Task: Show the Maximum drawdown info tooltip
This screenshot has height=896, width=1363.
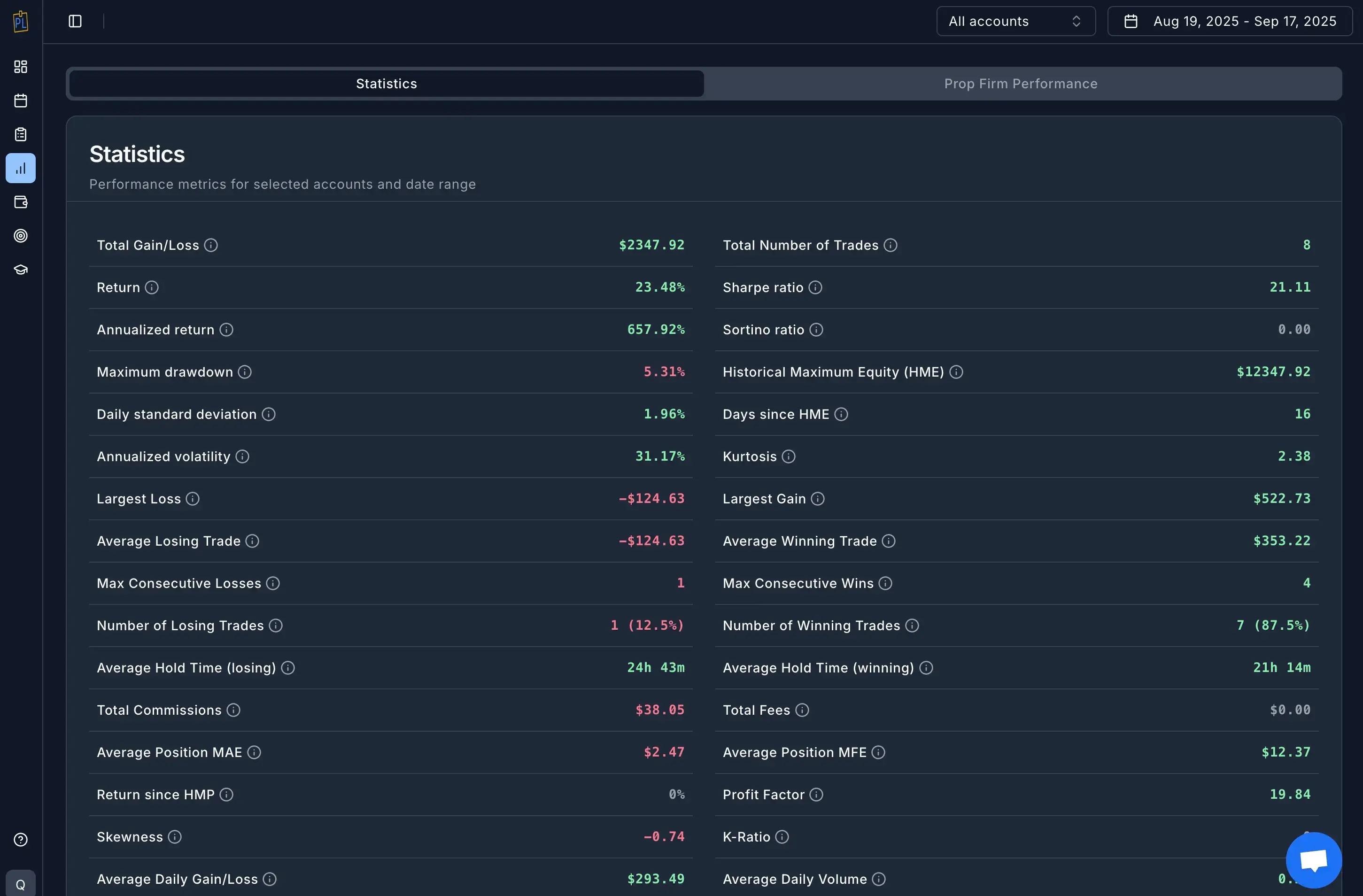Action: click(245, 371)
